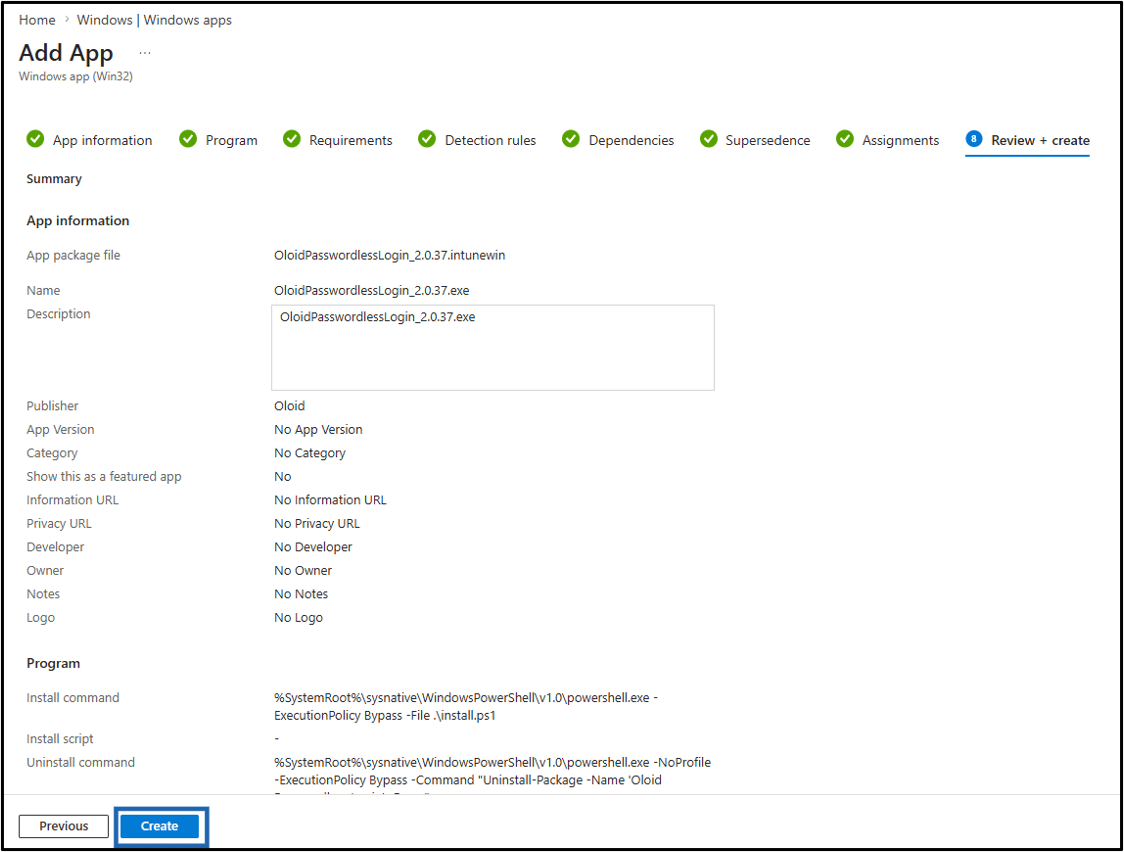1124x852 pixels.
Task: Click the Show this as a featured app label
Action: pyautogui.click(x=104, y=477)
